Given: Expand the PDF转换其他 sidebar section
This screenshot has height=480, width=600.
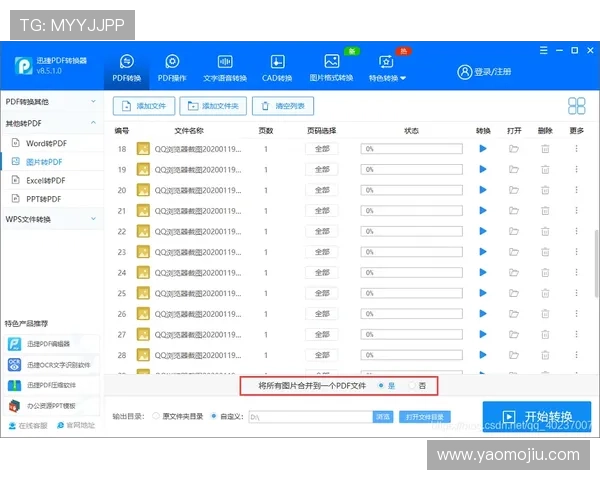Looking at the screenshot, I should tap(50, 102).
